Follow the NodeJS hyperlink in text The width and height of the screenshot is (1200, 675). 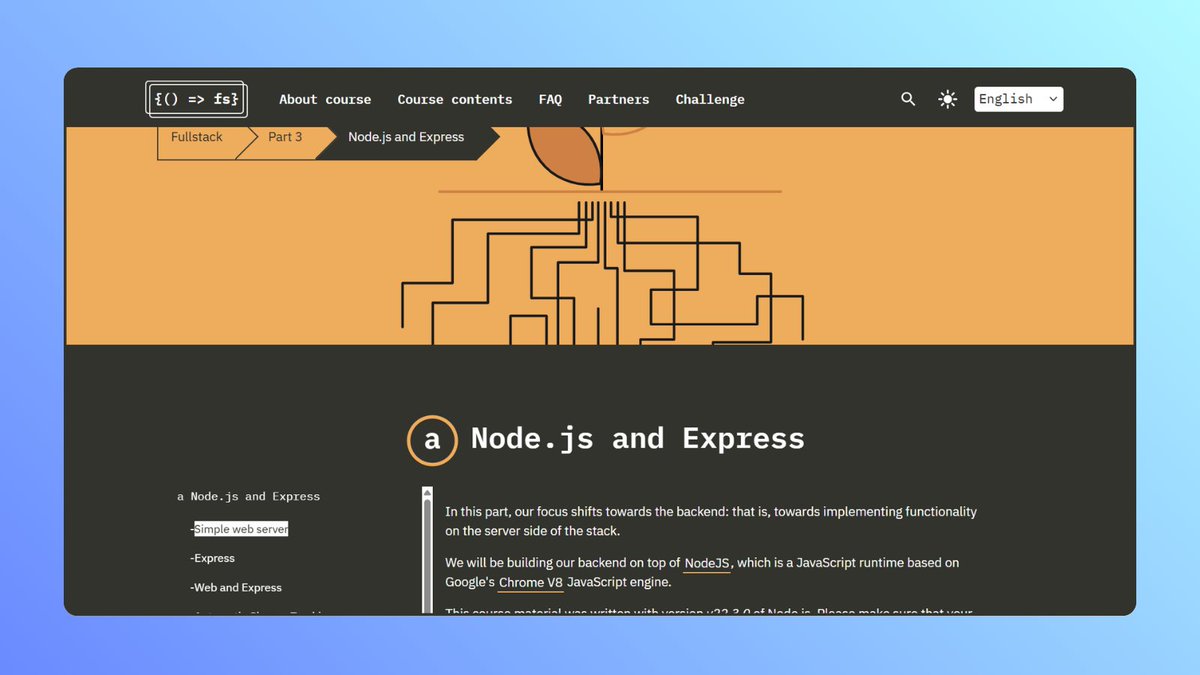pos(708,563)
